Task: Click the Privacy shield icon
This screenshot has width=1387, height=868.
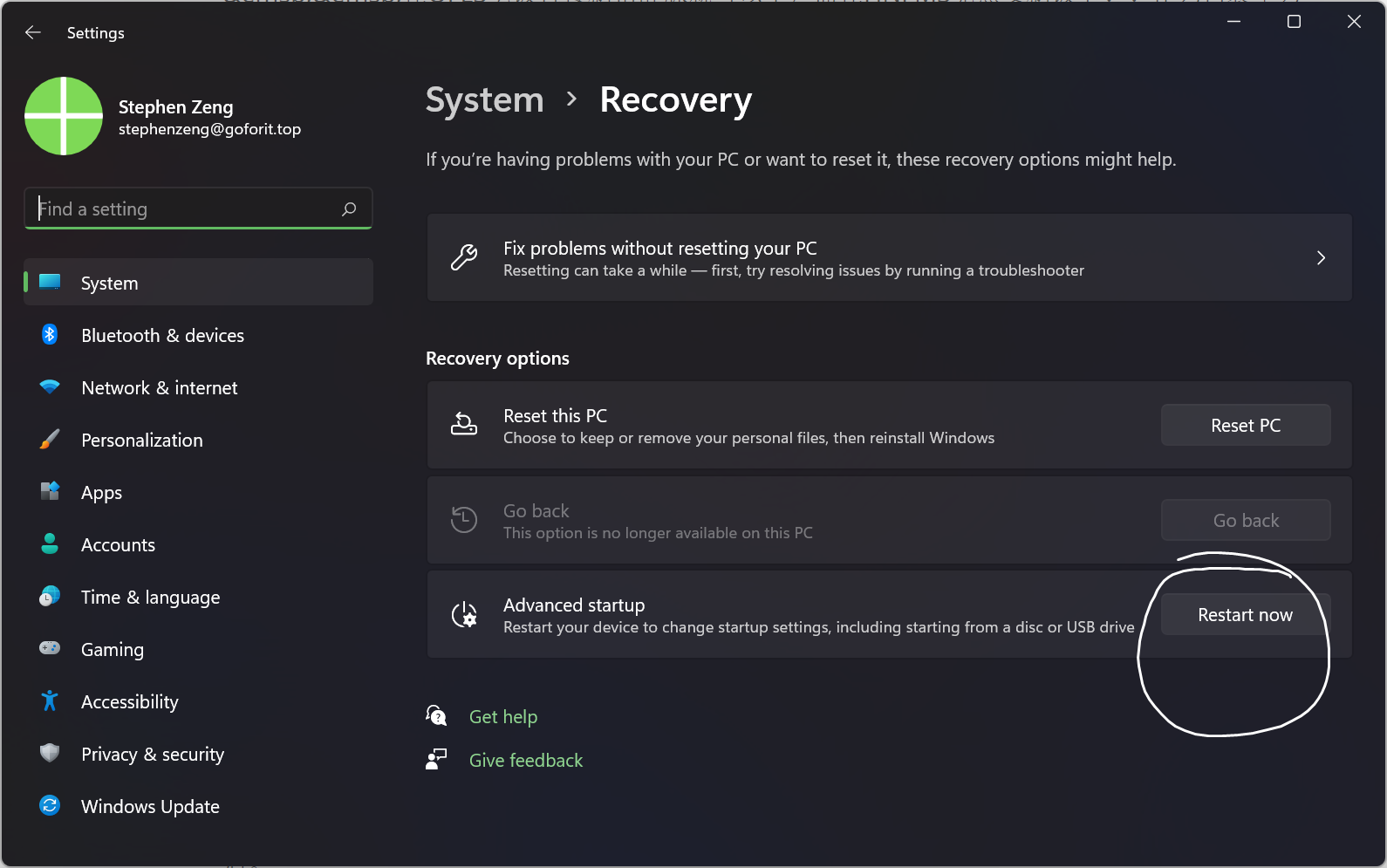Action: click(50, 753)
